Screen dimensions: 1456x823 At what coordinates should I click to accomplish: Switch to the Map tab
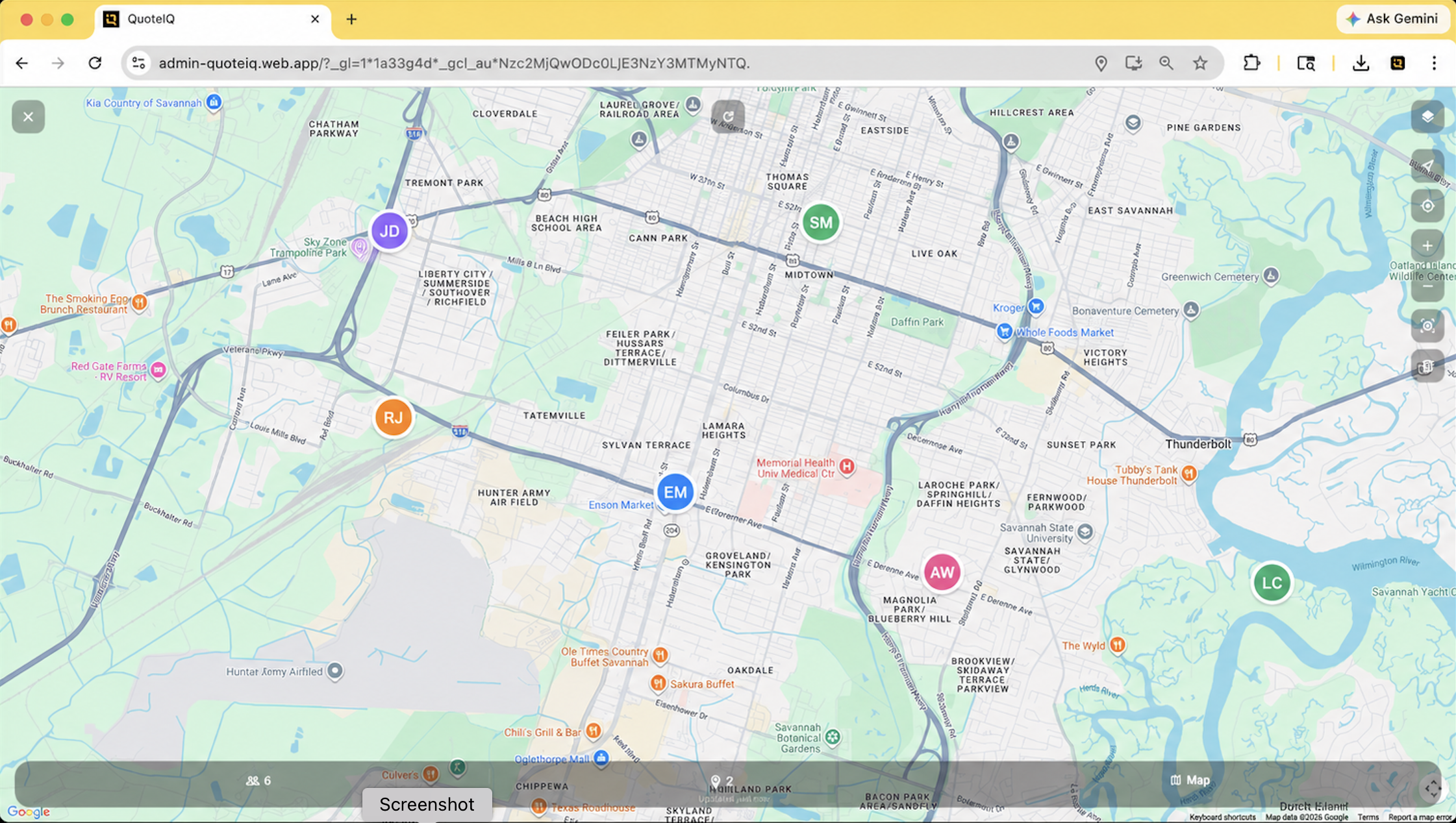click(x=1190, y=780)
